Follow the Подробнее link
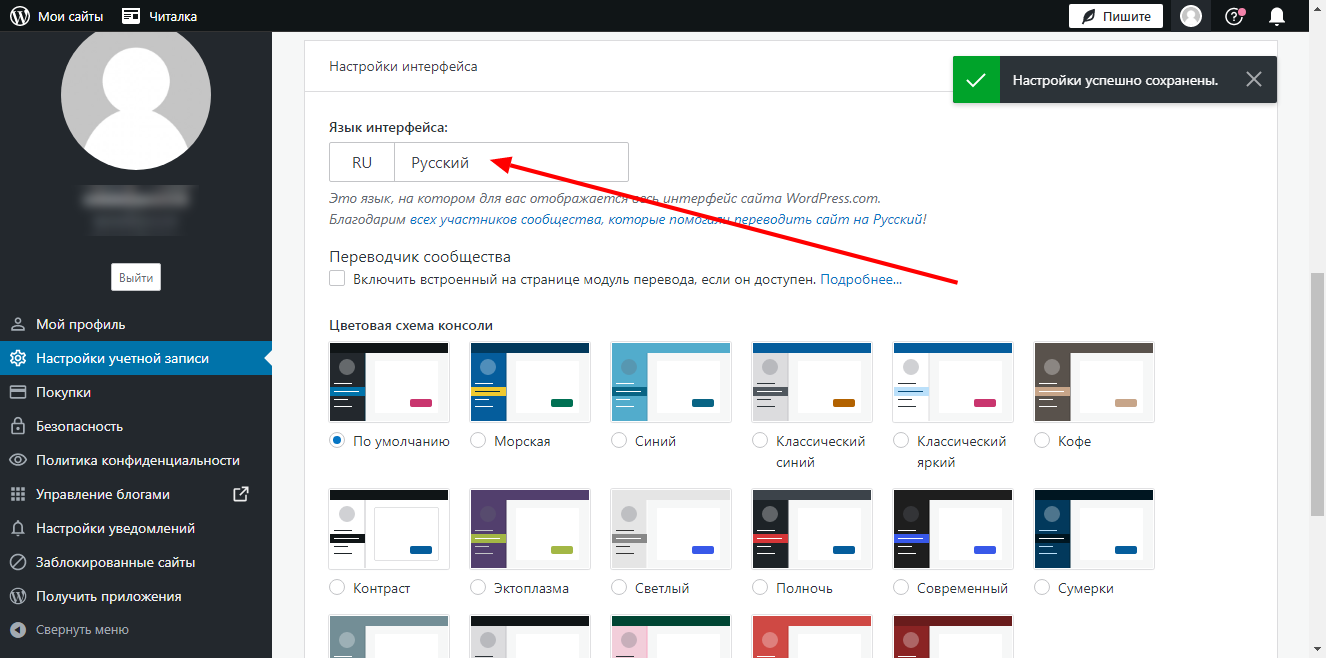Screen dimensions: 1326x658 click(x=861, y=279)
